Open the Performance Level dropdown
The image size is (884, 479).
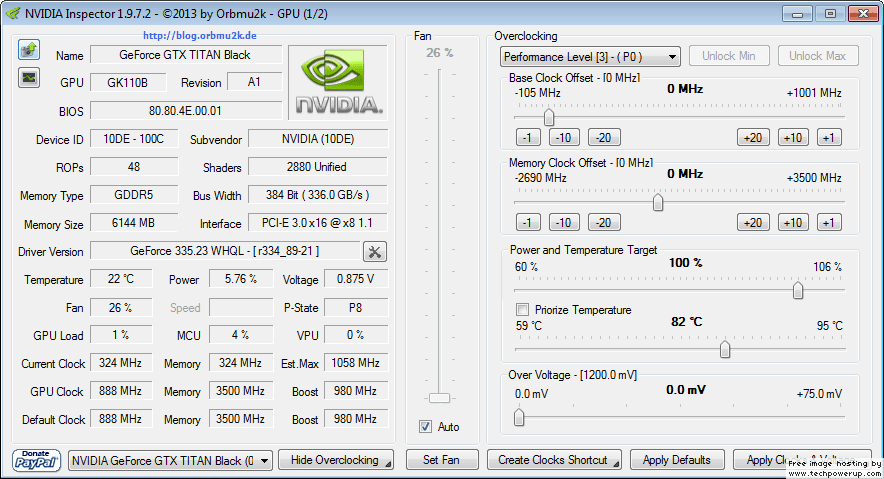(590, 56)
